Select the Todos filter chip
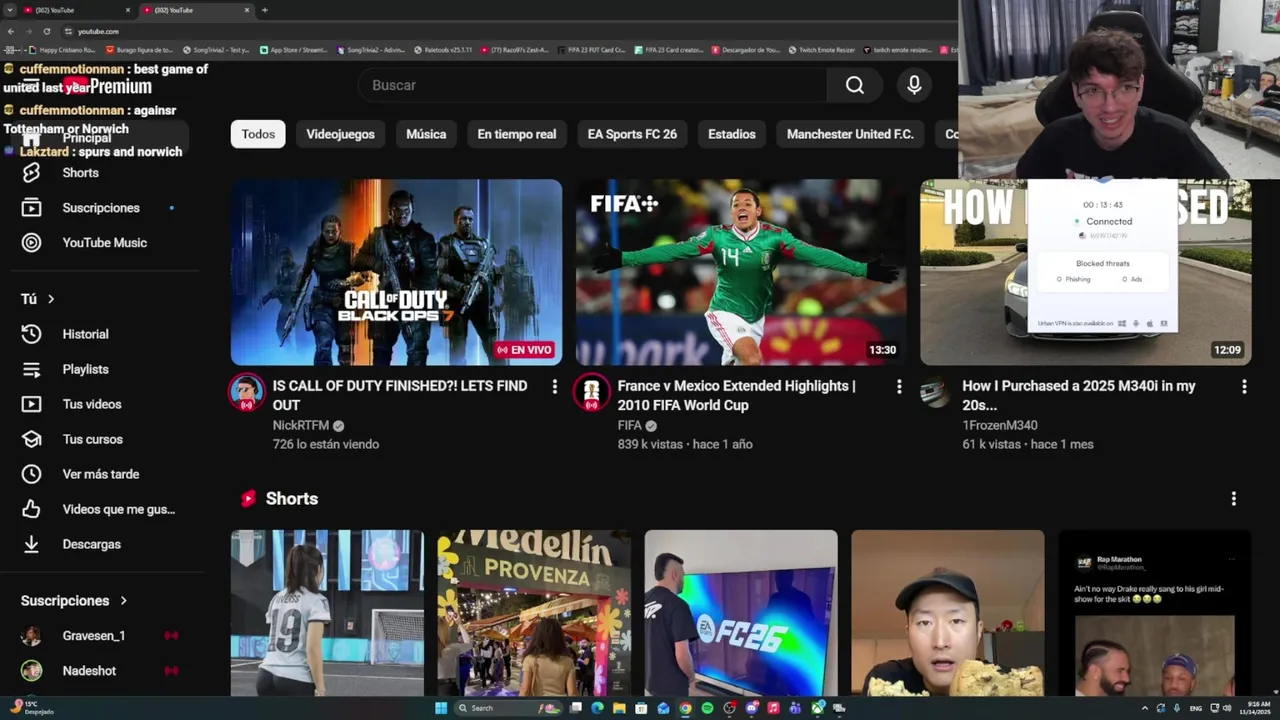This screenshot has height=720, width=1280. pos(258,134)
